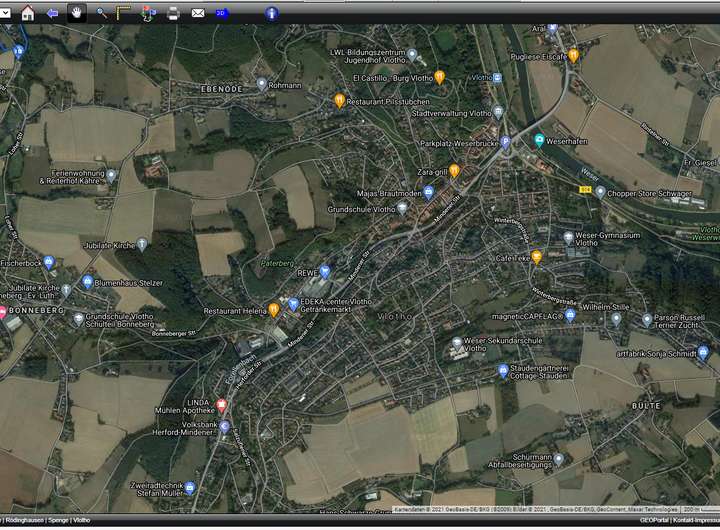The image size is (720, 530).
Task: Activate the measure ruler tool
Action: point(124,13)
